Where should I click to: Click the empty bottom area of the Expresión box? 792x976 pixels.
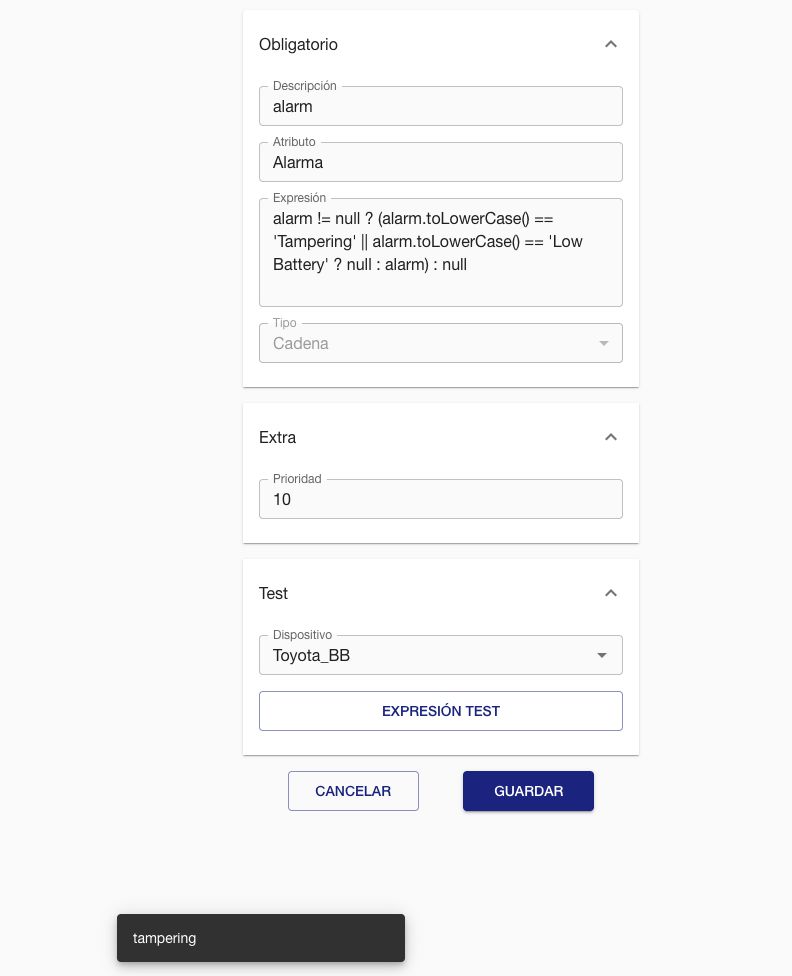tap(440, 291)
